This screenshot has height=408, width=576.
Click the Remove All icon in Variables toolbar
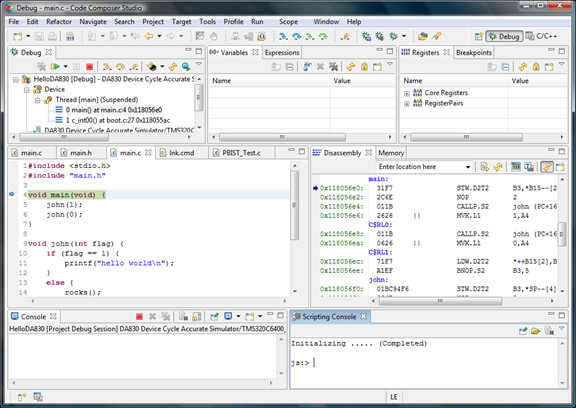click(x=334, y=66)
